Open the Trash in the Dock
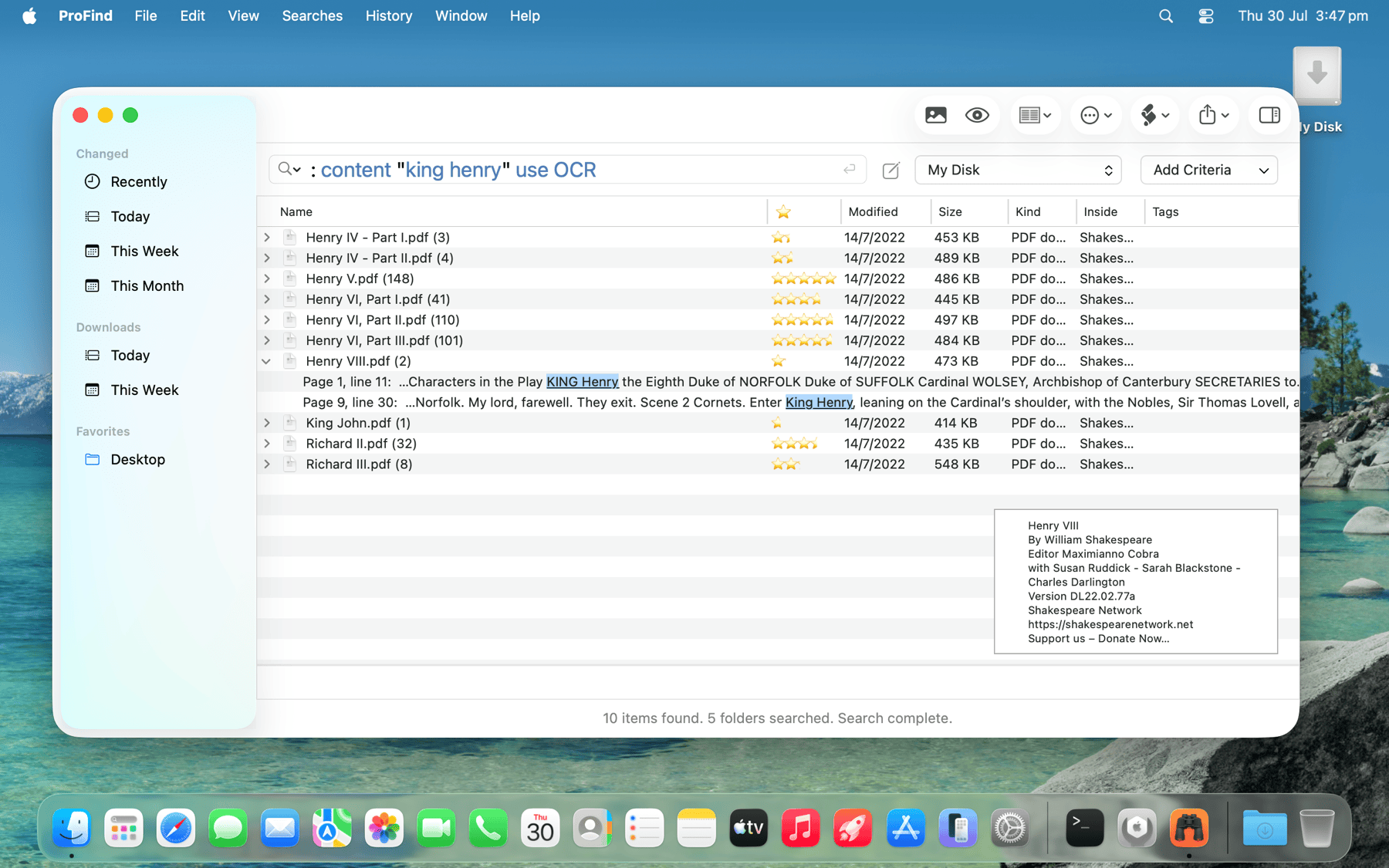The height and width of the screenshot is (868, 1389). (1316, 828)
